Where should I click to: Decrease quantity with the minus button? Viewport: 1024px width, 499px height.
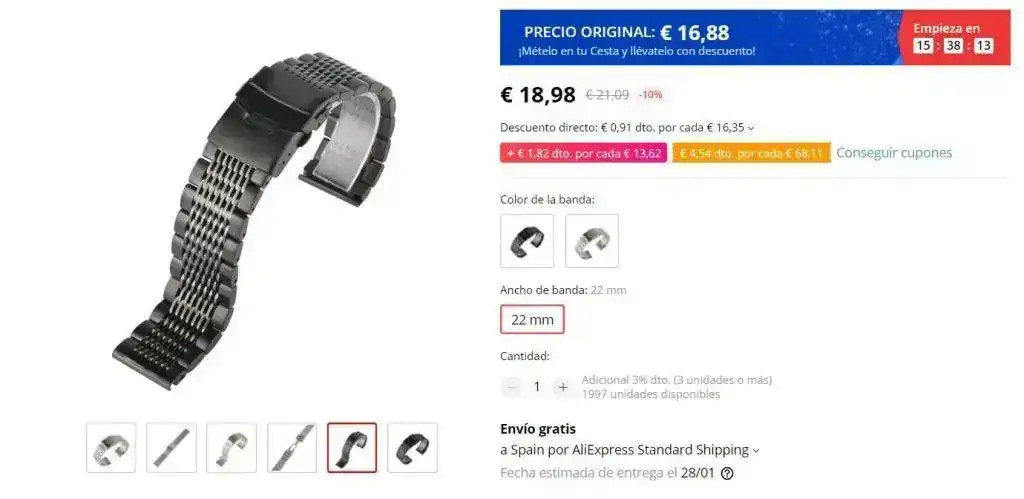[x=511, y=387]
